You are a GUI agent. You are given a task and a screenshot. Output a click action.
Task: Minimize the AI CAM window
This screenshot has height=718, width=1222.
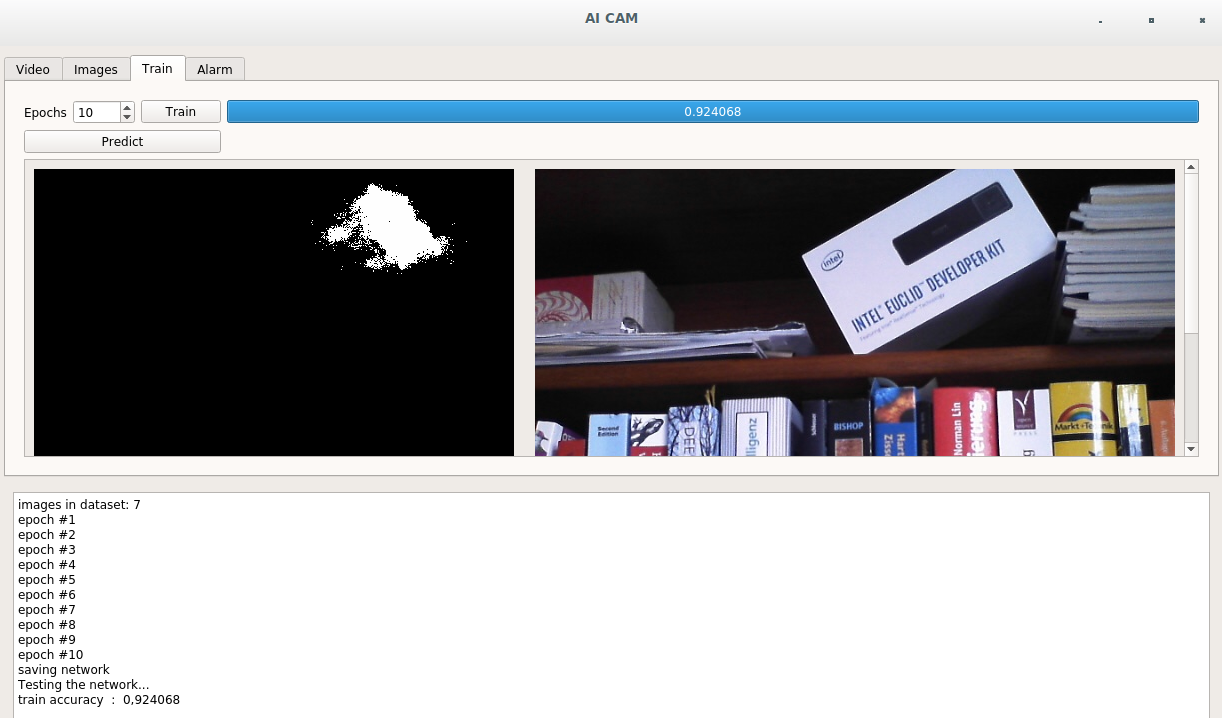[x=1100, y=20]
